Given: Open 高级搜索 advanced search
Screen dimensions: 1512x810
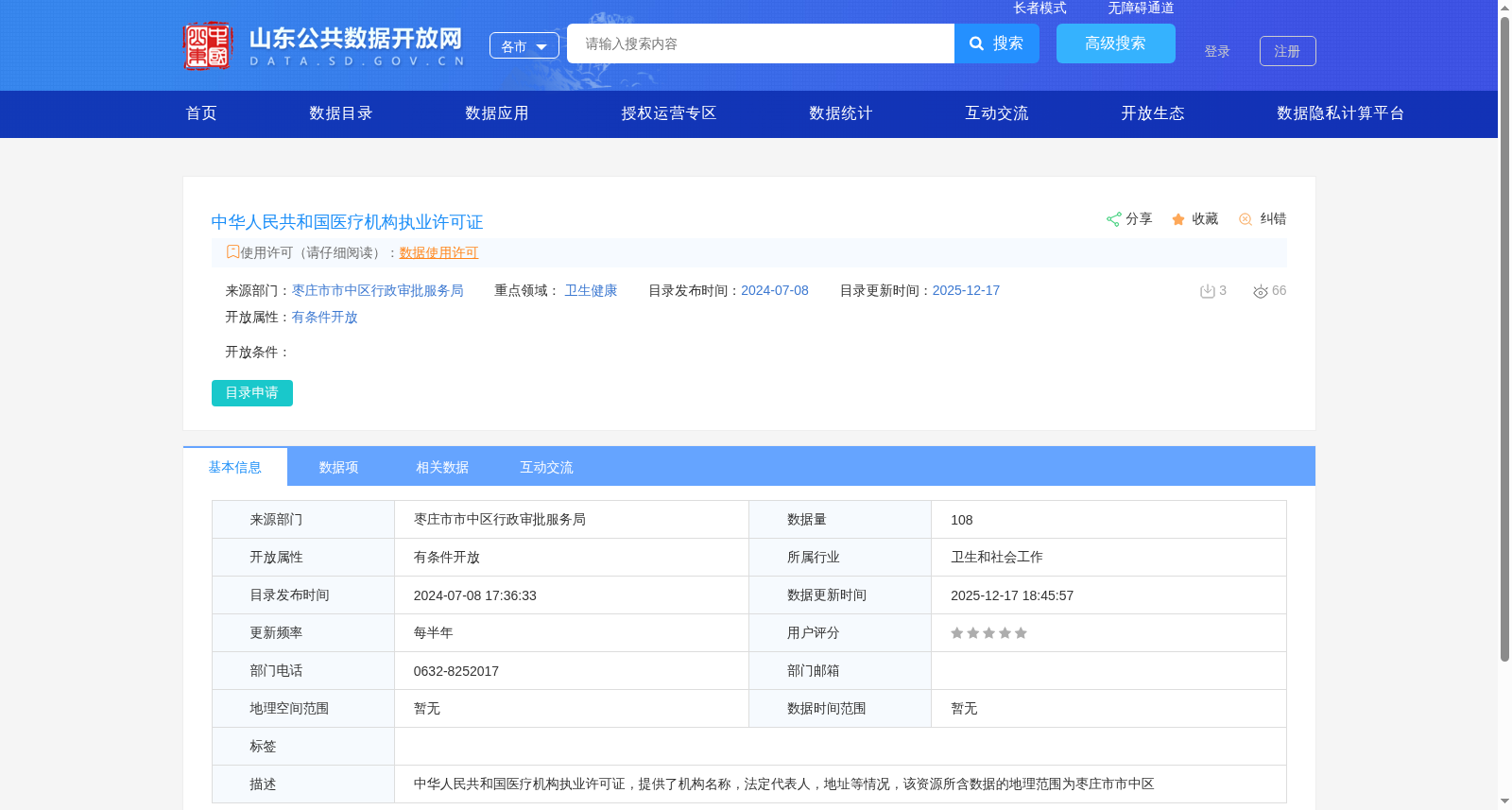Looking at the screenshot, I should point(1116,43).
